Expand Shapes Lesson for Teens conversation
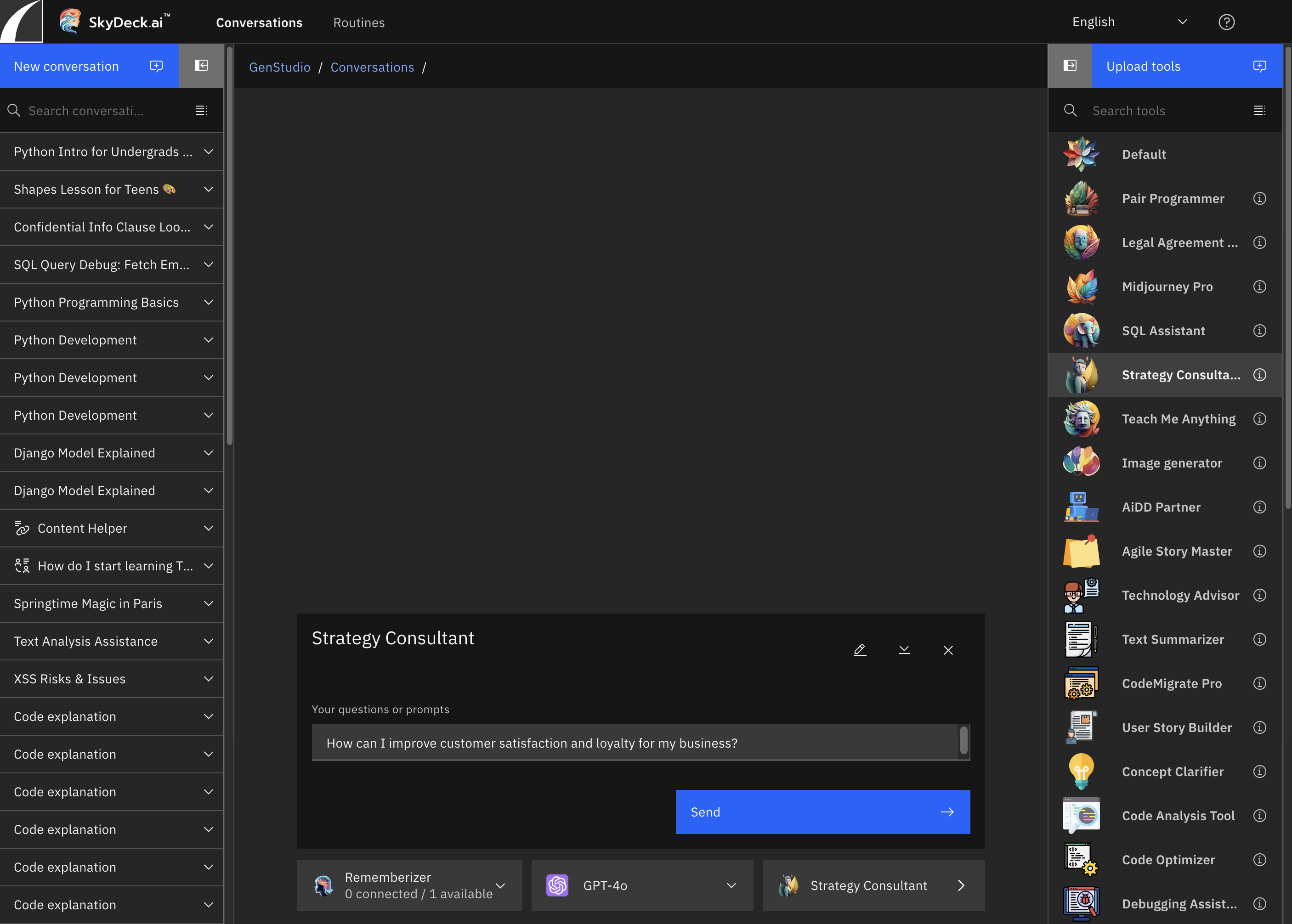The image size is (1292, 924). coord(208,190)
